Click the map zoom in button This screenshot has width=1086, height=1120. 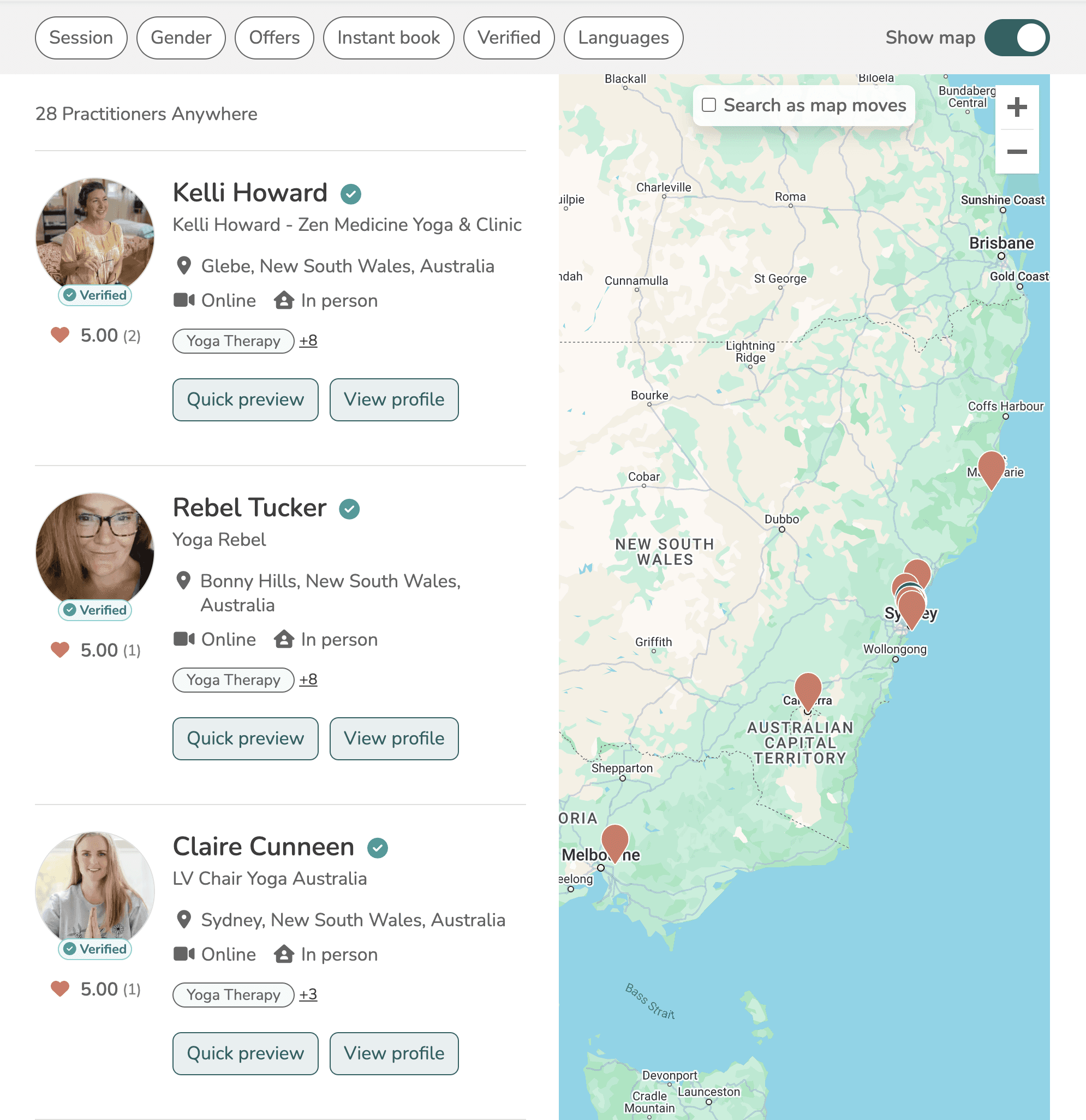click(1019, 106)
